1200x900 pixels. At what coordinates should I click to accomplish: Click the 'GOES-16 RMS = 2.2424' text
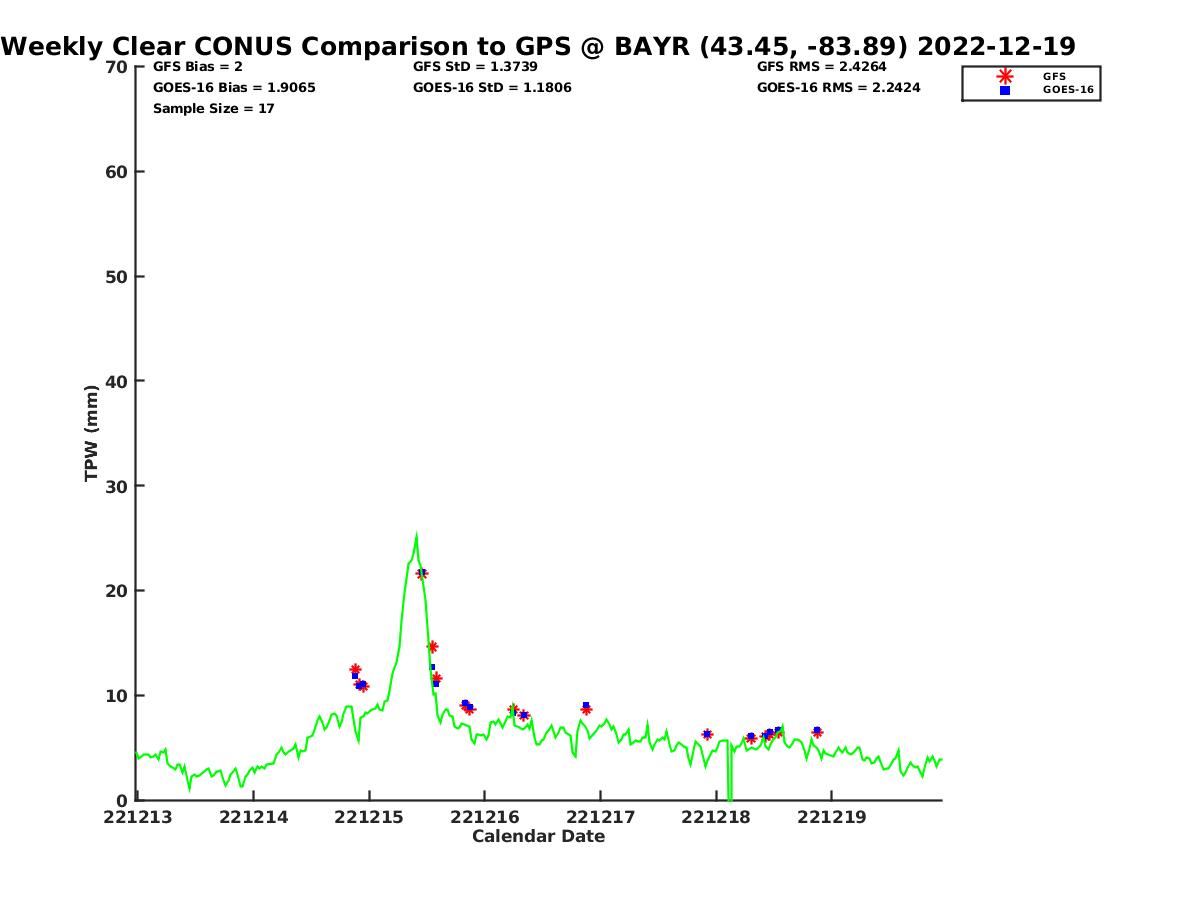click(x=838, y=88)
